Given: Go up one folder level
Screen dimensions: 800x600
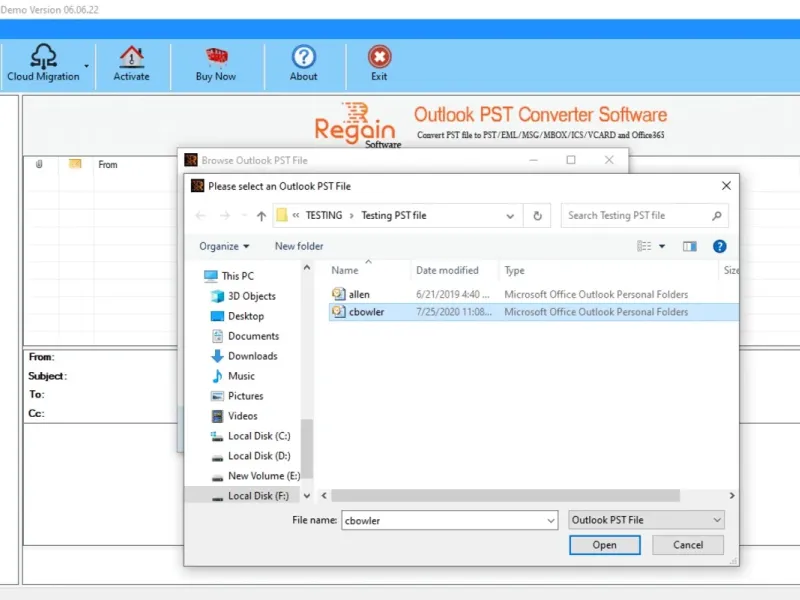Looking at the screenshot, I should 261,216.
